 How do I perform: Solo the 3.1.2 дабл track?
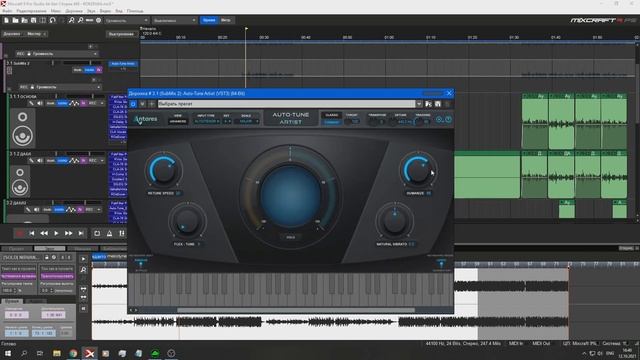(62, 160)
